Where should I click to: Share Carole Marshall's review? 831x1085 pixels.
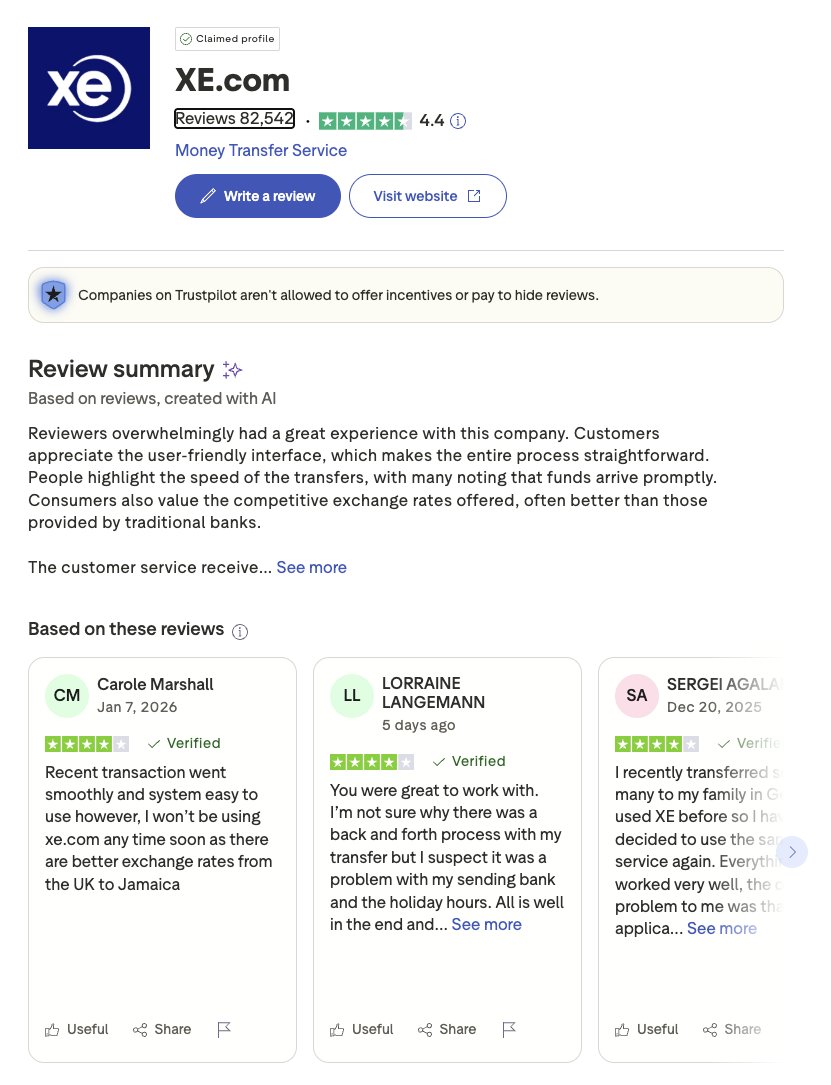coord(162,1029)
